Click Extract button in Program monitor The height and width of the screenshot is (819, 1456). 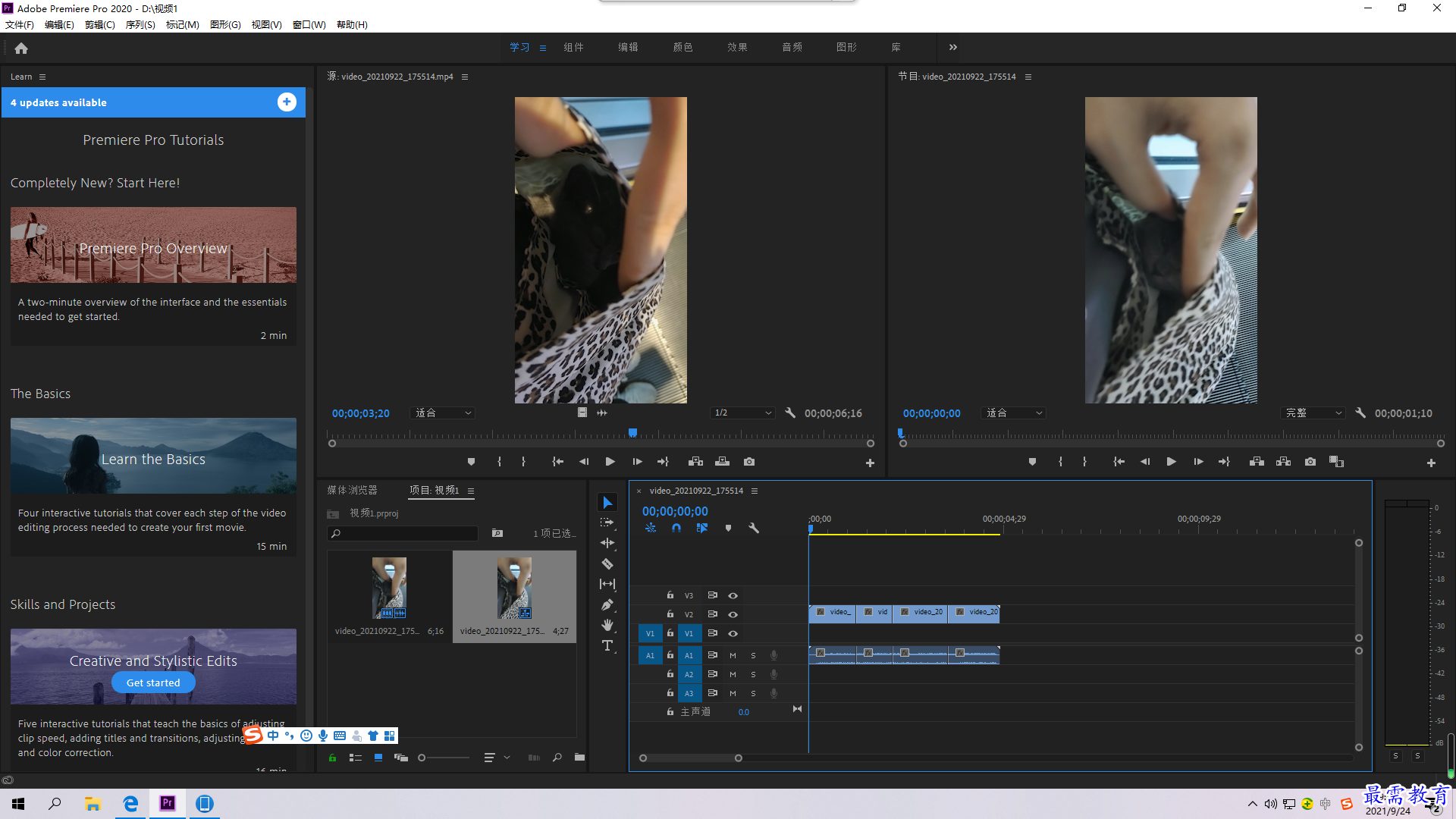point(1283,462)
